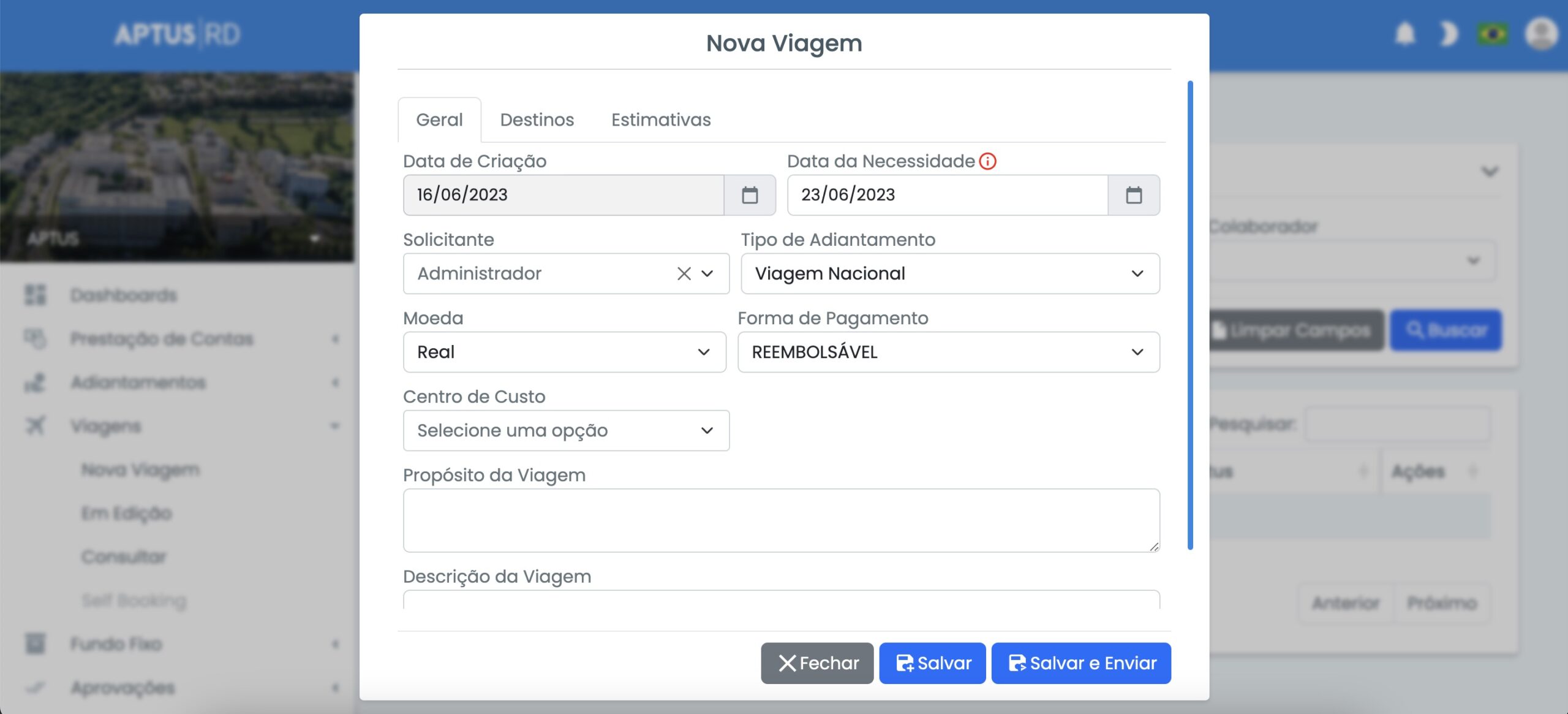Click the modal's blue vertical scrollbar

tap(1190, 315)
